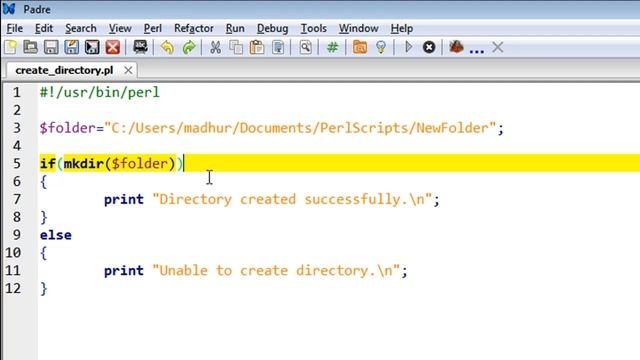Click the mkdir($folder) call
640x360 pixels.
click(119, 164)
